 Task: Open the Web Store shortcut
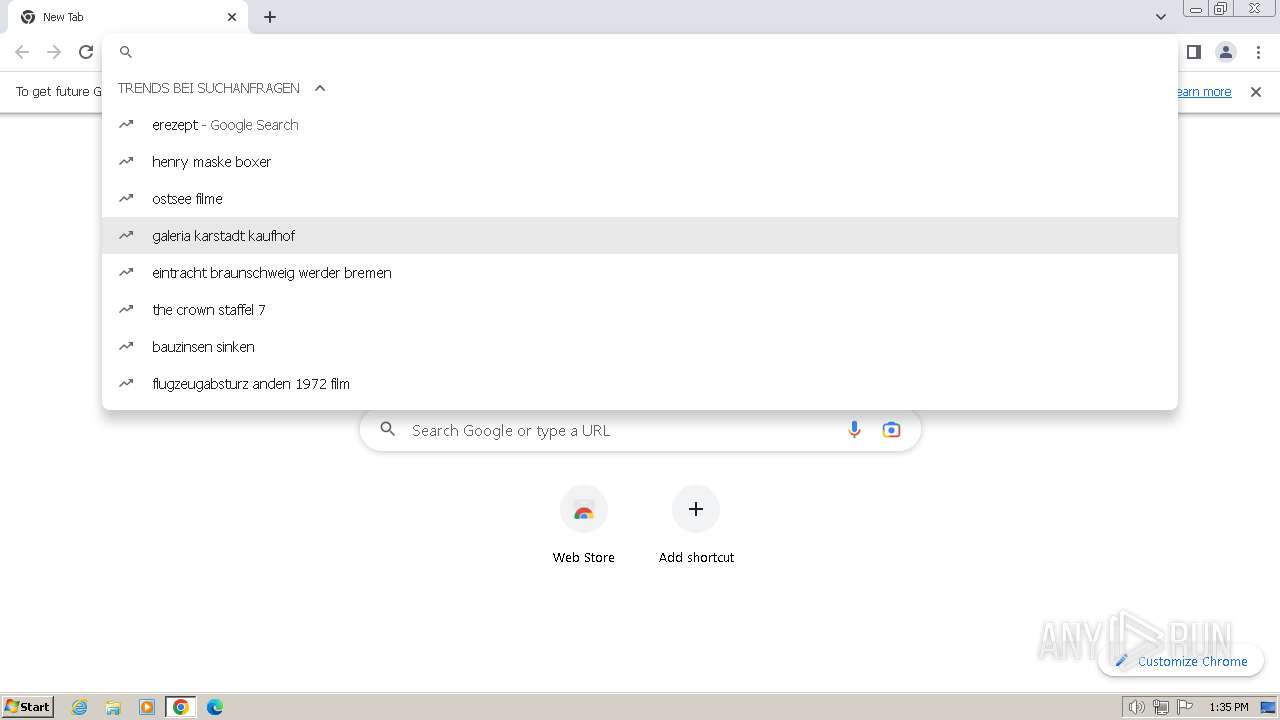(x=584, y=526)
